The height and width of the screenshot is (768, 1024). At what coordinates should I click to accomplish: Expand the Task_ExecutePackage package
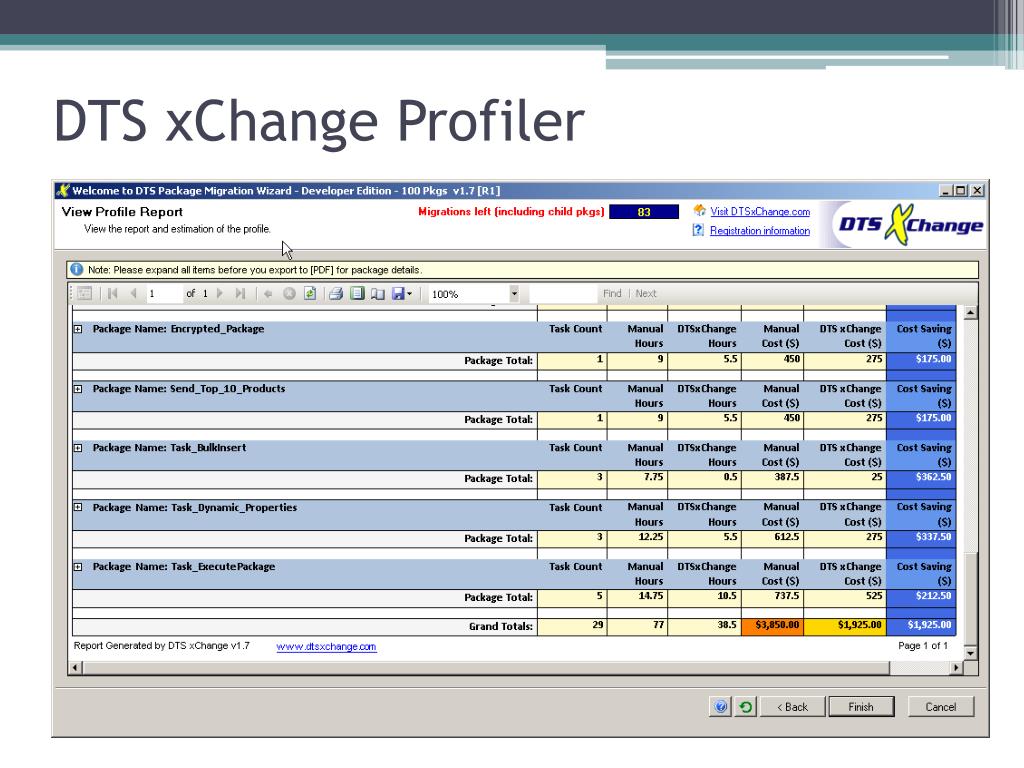[78, 567]
